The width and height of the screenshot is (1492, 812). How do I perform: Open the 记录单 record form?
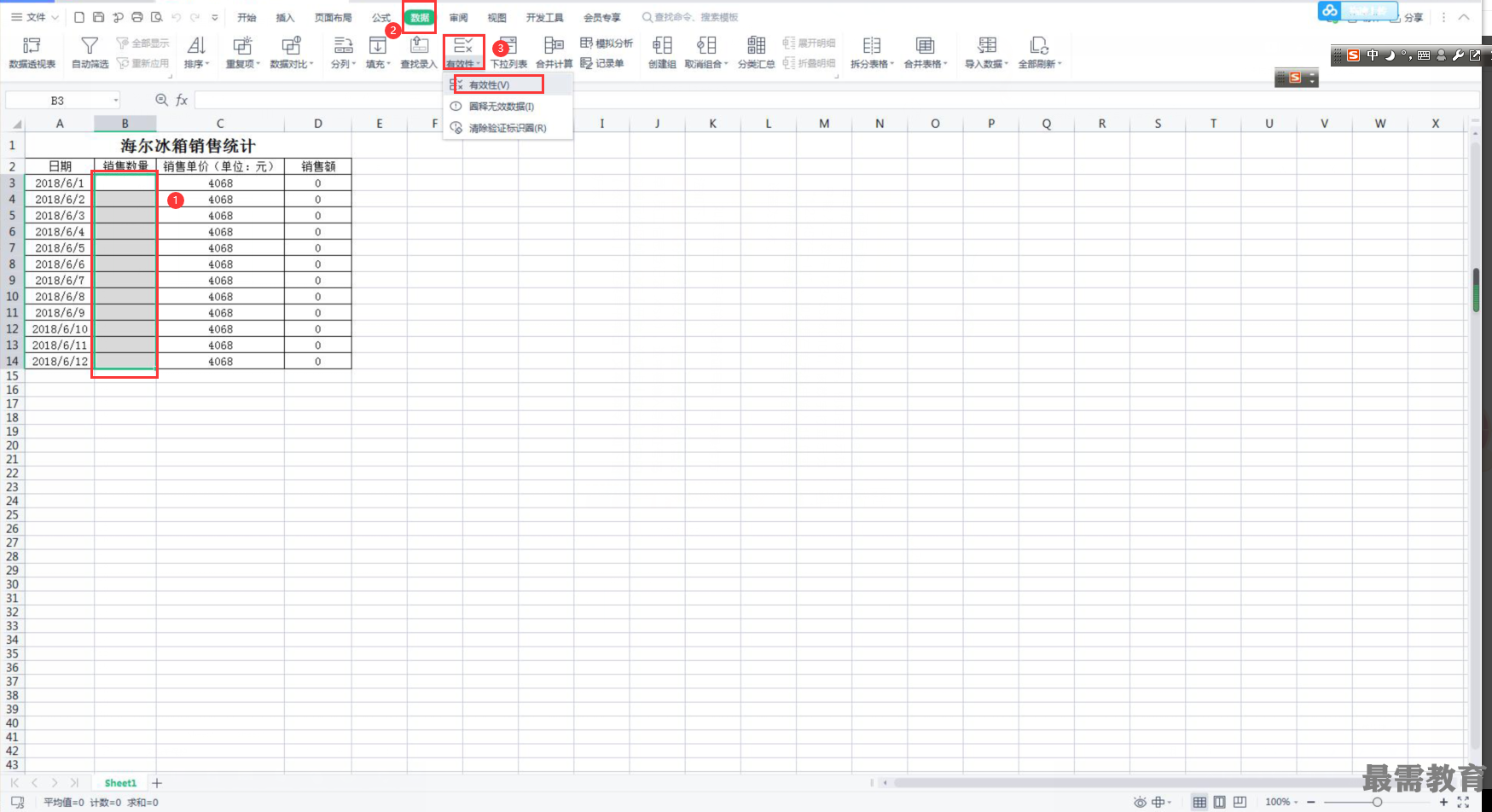(x=602, y=63)
